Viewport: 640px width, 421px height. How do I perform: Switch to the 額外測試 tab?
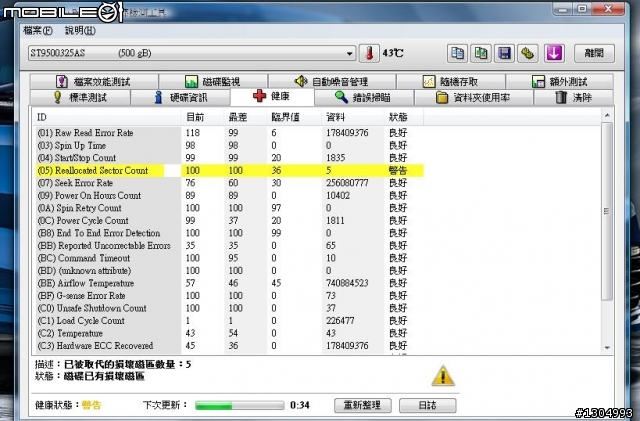[x=560, y=82]
